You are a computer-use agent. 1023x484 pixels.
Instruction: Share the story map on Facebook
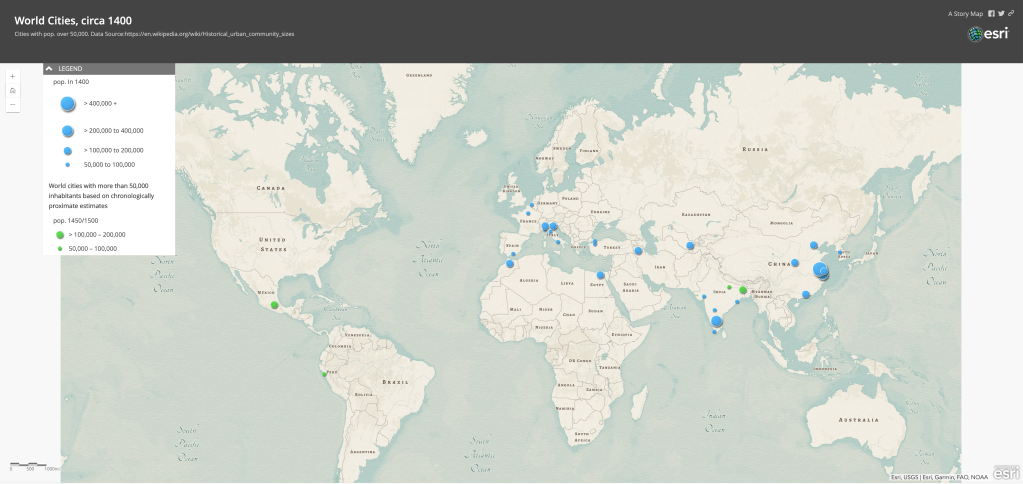tap(991, 13)
